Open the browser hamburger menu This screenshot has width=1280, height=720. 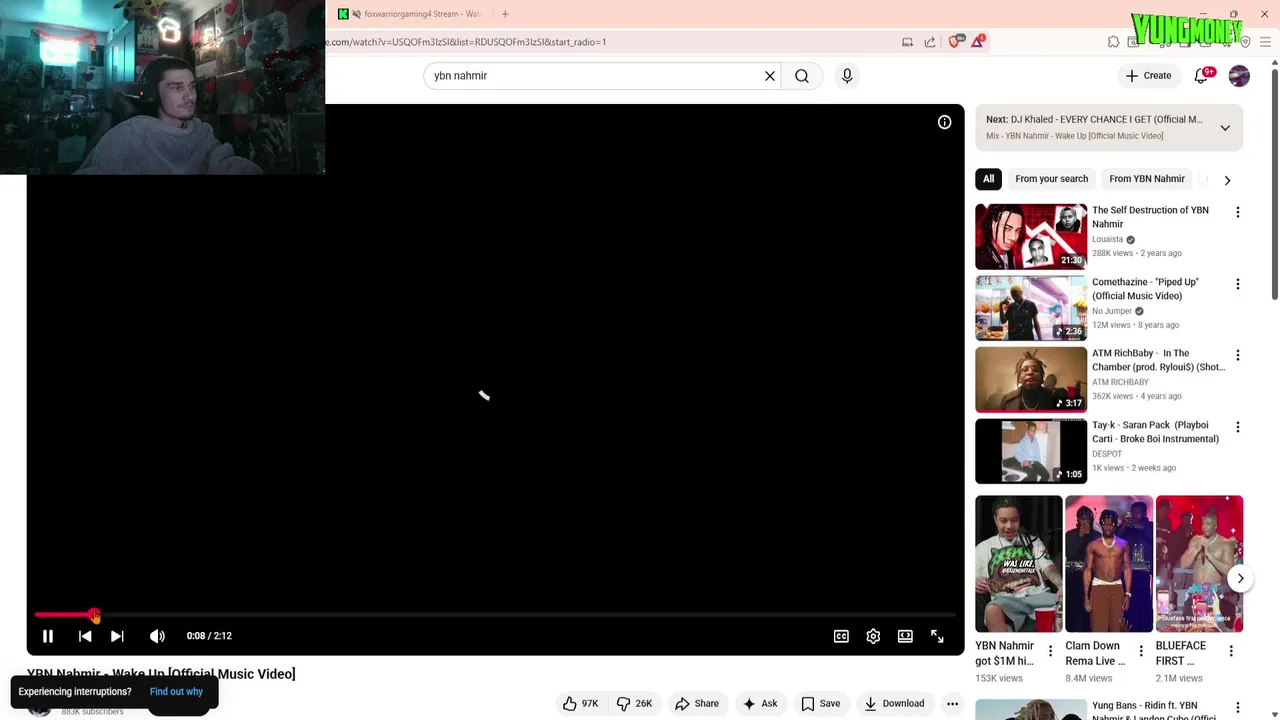tap(1265, 42)
